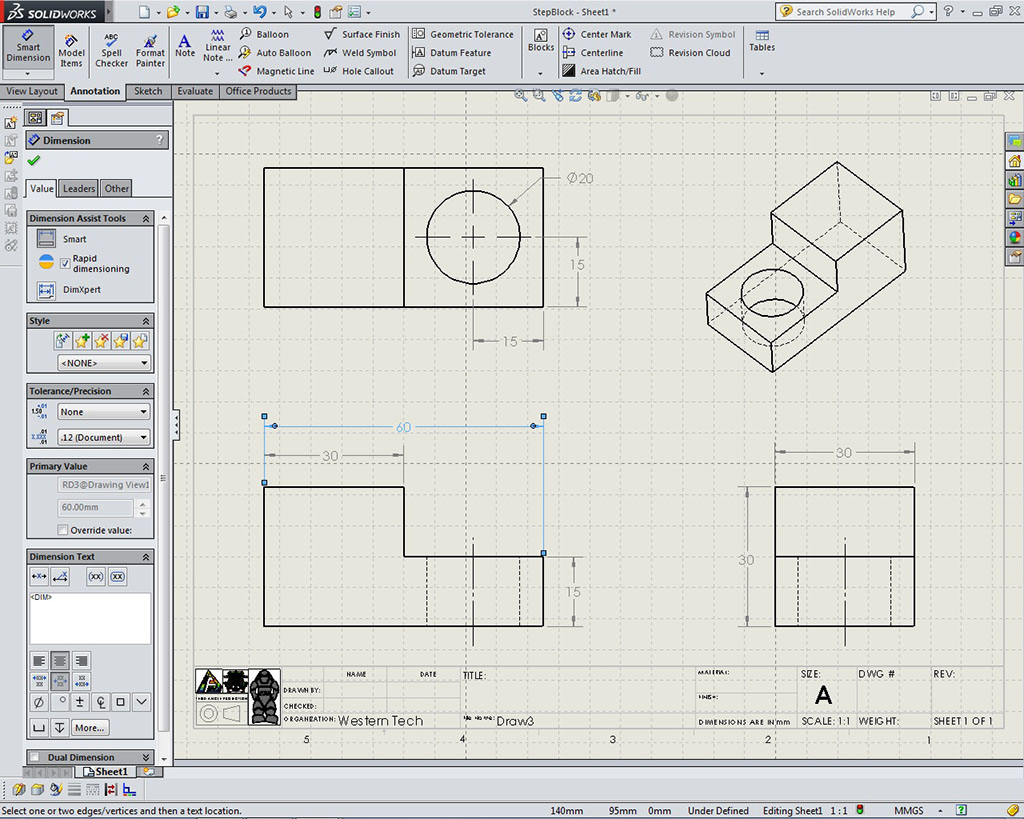Select the Smart Dimension tool
Image resolution: width=1024 pixels, height=819 pixels.
tap(28, 46)
